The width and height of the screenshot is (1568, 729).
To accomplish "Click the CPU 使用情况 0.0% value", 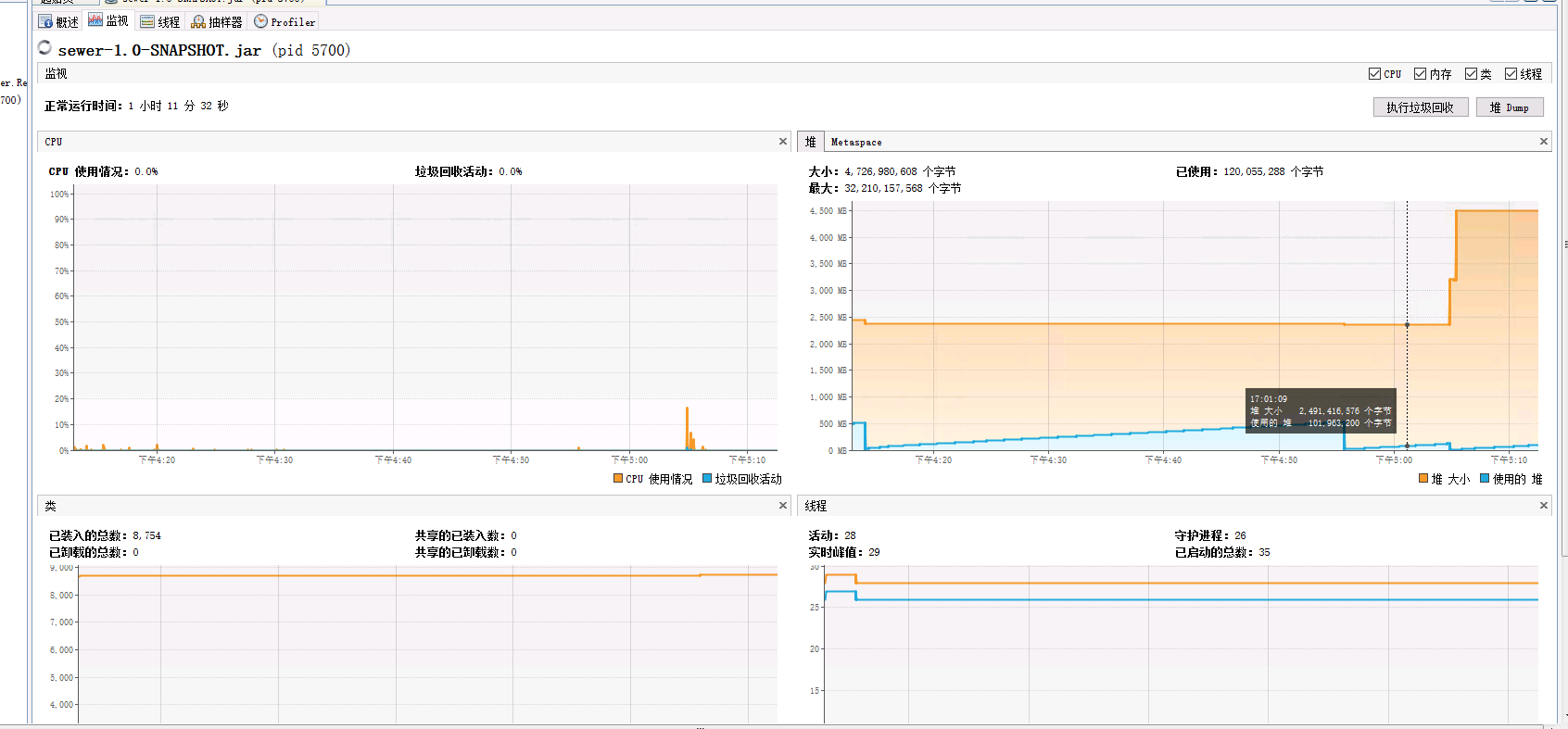I will (x=146, y=171).
